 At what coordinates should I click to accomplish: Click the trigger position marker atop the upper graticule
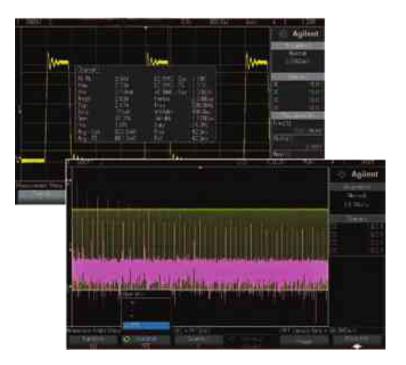[146, 28]
